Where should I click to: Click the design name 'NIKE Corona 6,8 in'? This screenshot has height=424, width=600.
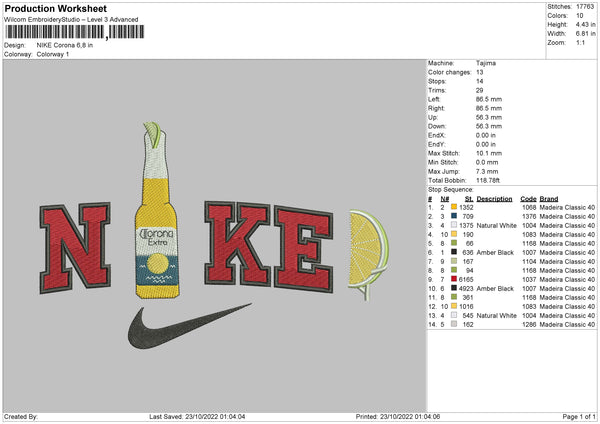coord(65,45)
